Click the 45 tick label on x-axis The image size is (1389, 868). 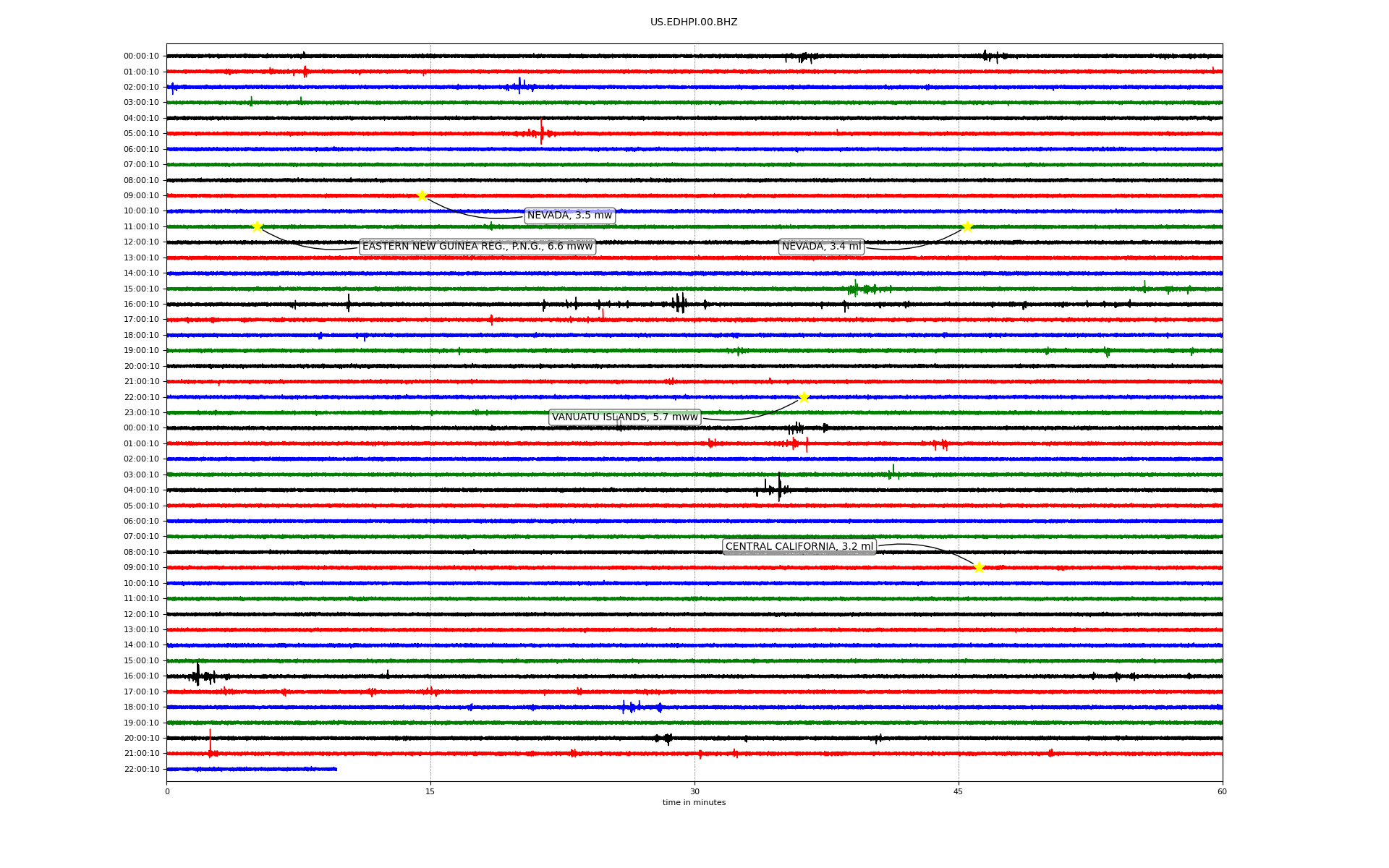[x=958, y=791]
